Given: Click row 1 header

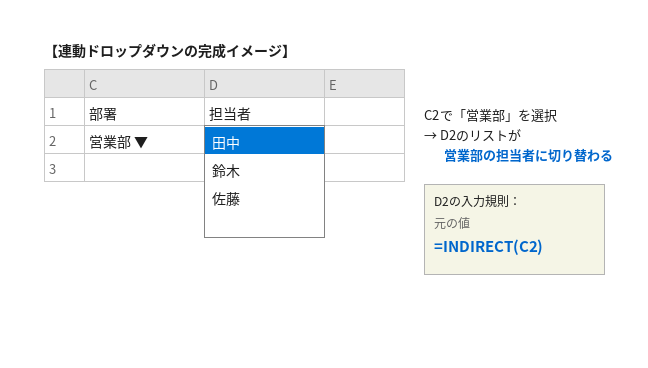Looking at the screenshot, I should pos(64,112).
